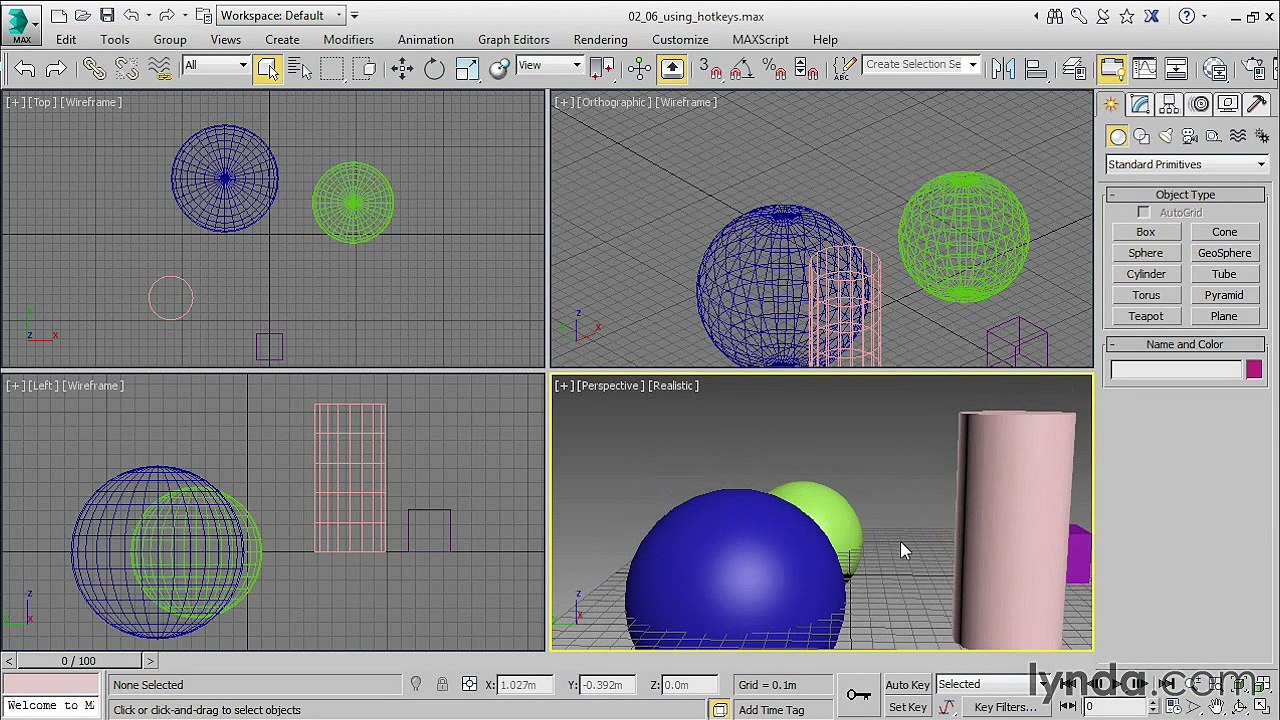Toggle Spinner Snap
This screenshot has height=720, width=1280.
coord(805,68)
